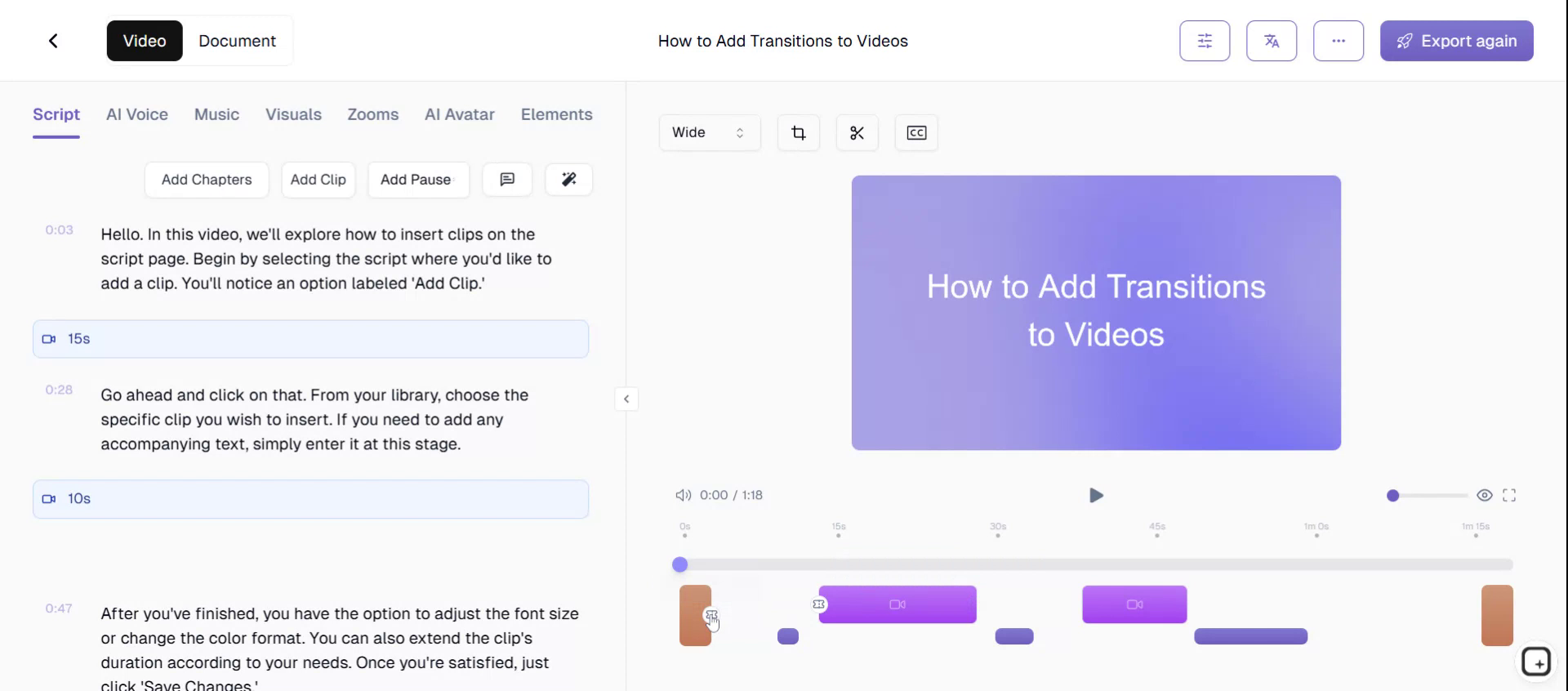1568x691 pixels.
Task: Click the camera icon on the 10s clip
Action: click(49, 499)
